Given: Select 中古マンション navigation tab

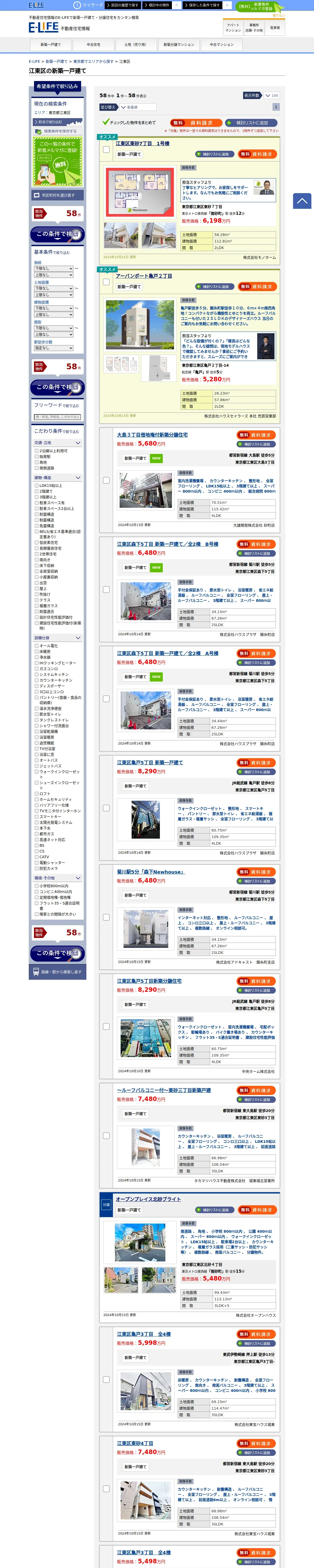Looking at the screenshot, I should (x=221, y=44).
